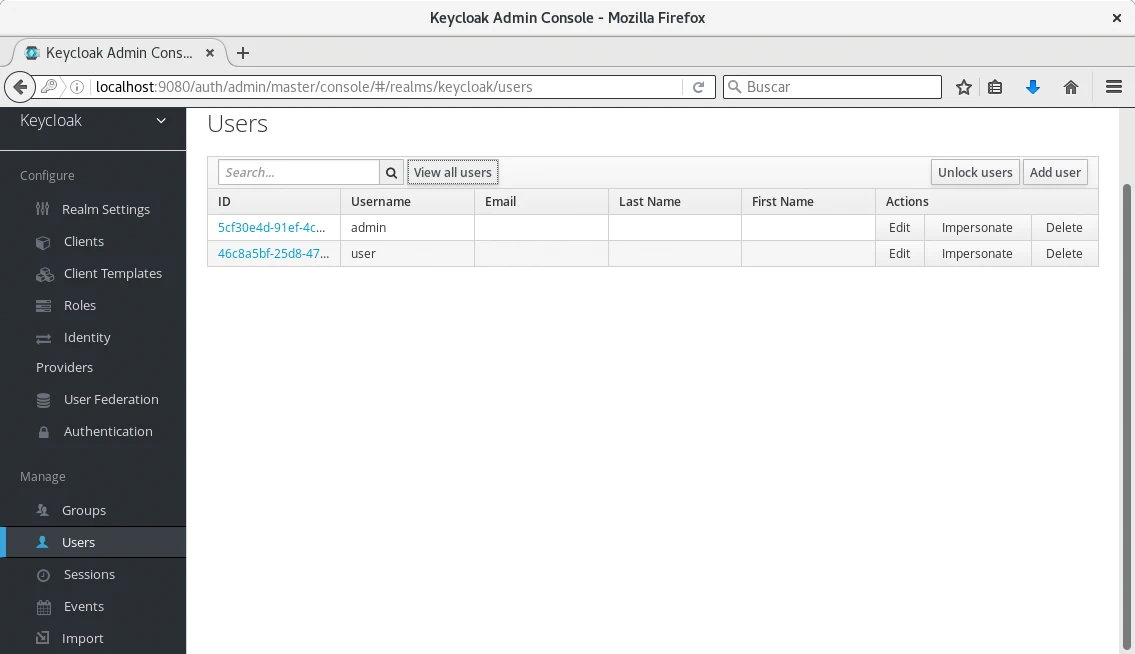Open Groups in Manage menu
Viewport: 1135px width, 654px height.
tap(83, 510)
